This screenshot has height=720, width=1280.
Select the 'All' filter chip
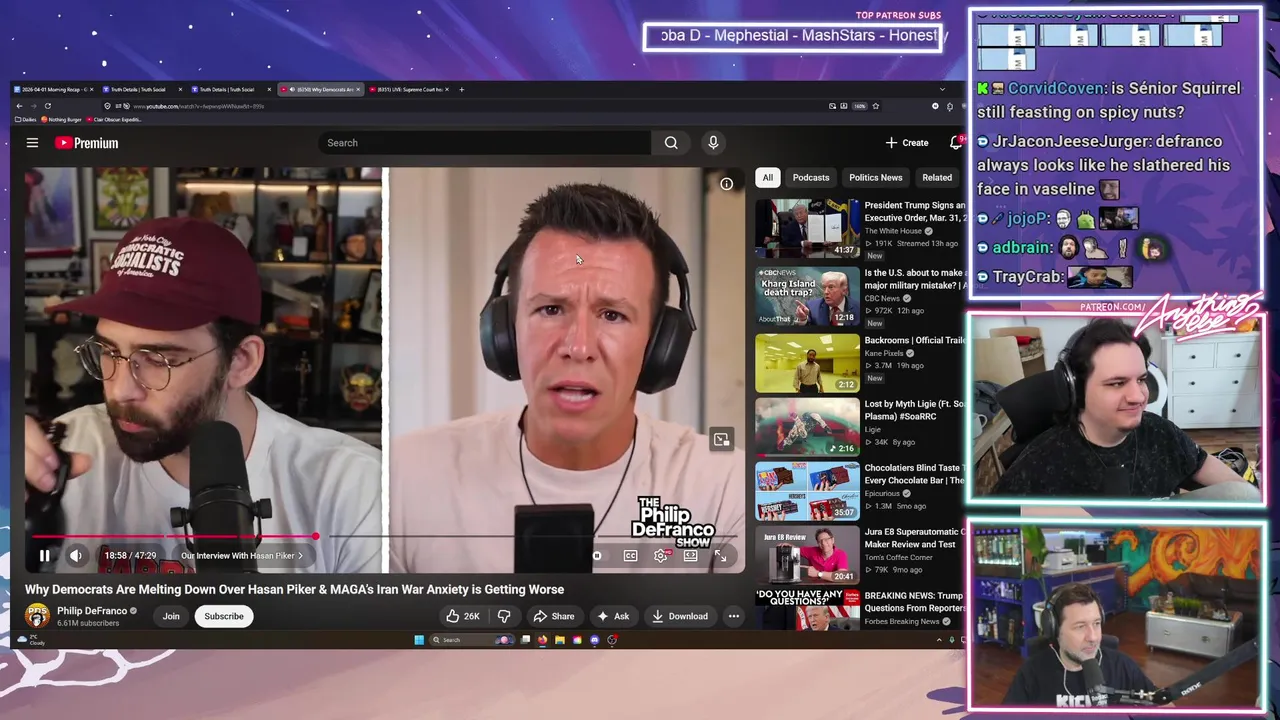[x=768, y=178]
